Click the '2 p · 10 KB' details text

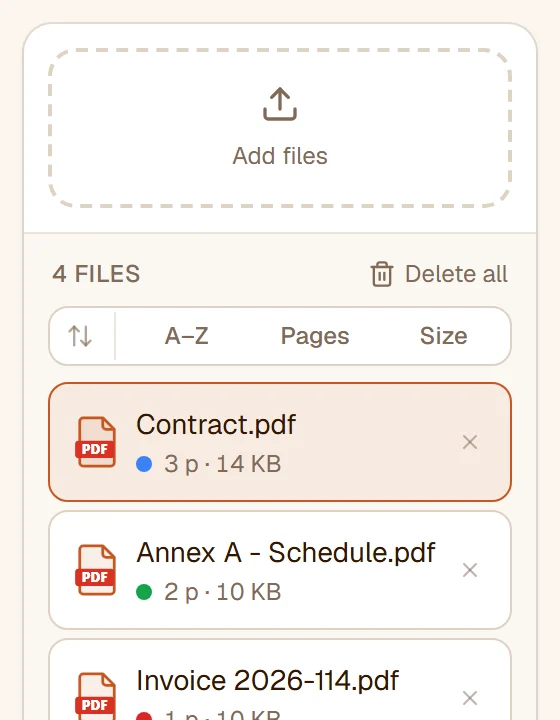(x=223, y=592)
